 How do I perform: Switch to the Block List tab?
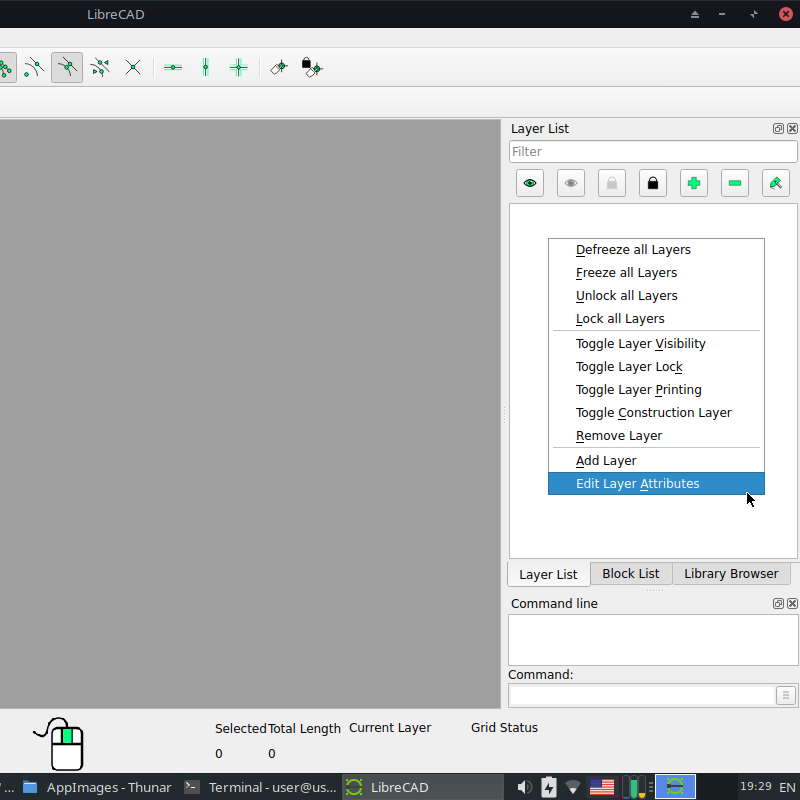point(630,573)
